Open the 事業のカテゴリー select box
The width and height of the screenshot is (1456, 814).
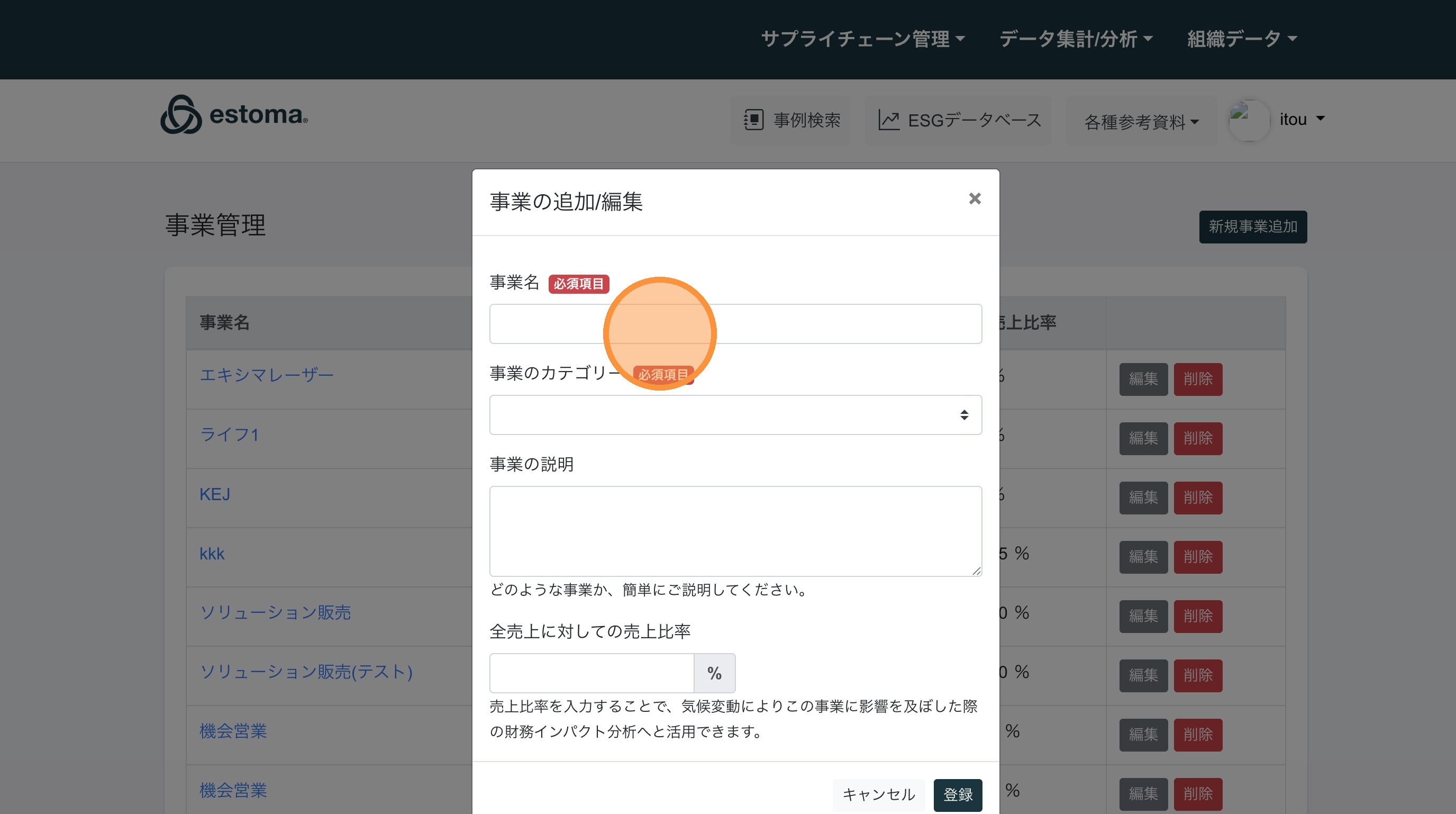coord(735,415)
